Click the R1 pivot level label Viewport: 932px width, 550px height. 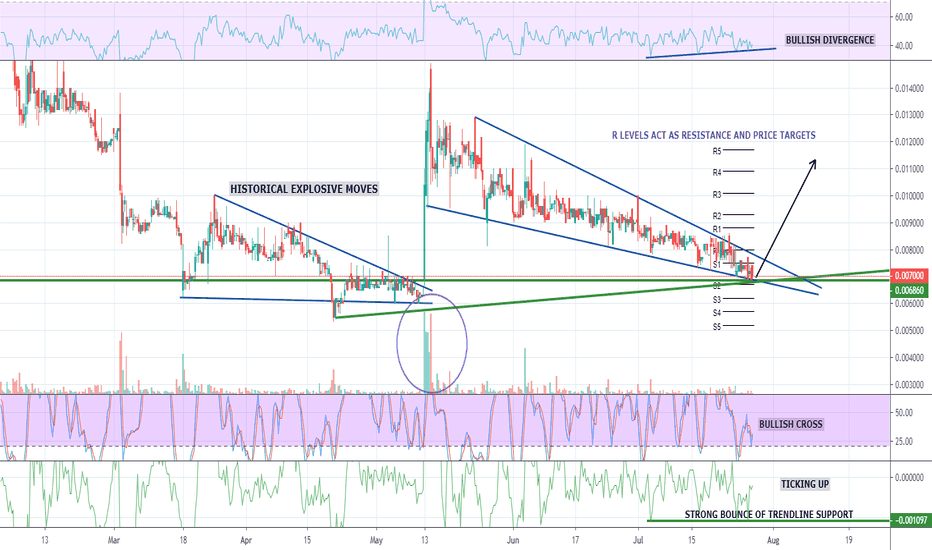pyautogui.click(x=717, y=229)
